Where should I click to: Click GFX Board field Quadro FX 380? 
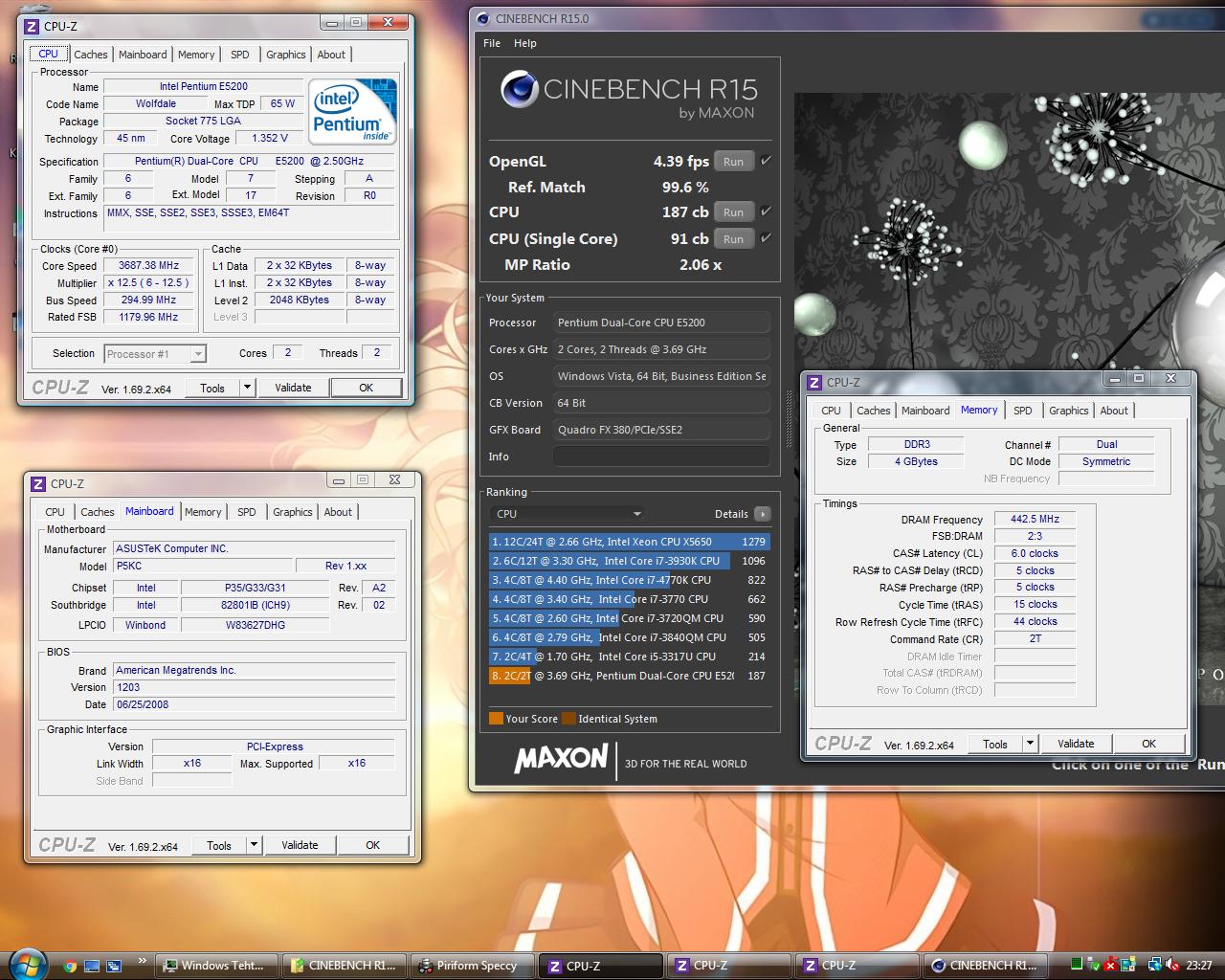point(661,430)
